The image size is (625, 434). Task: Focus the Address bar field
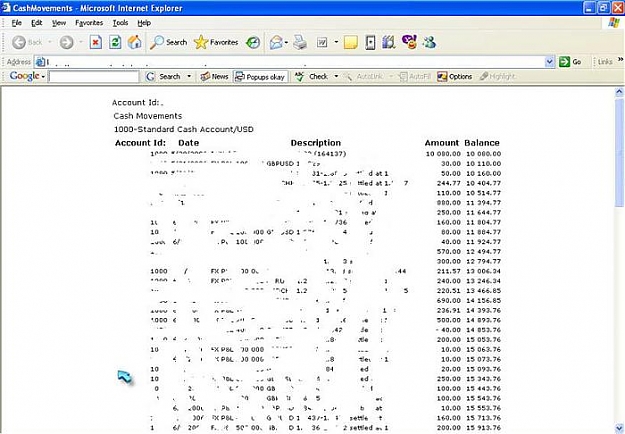[295, 62]
